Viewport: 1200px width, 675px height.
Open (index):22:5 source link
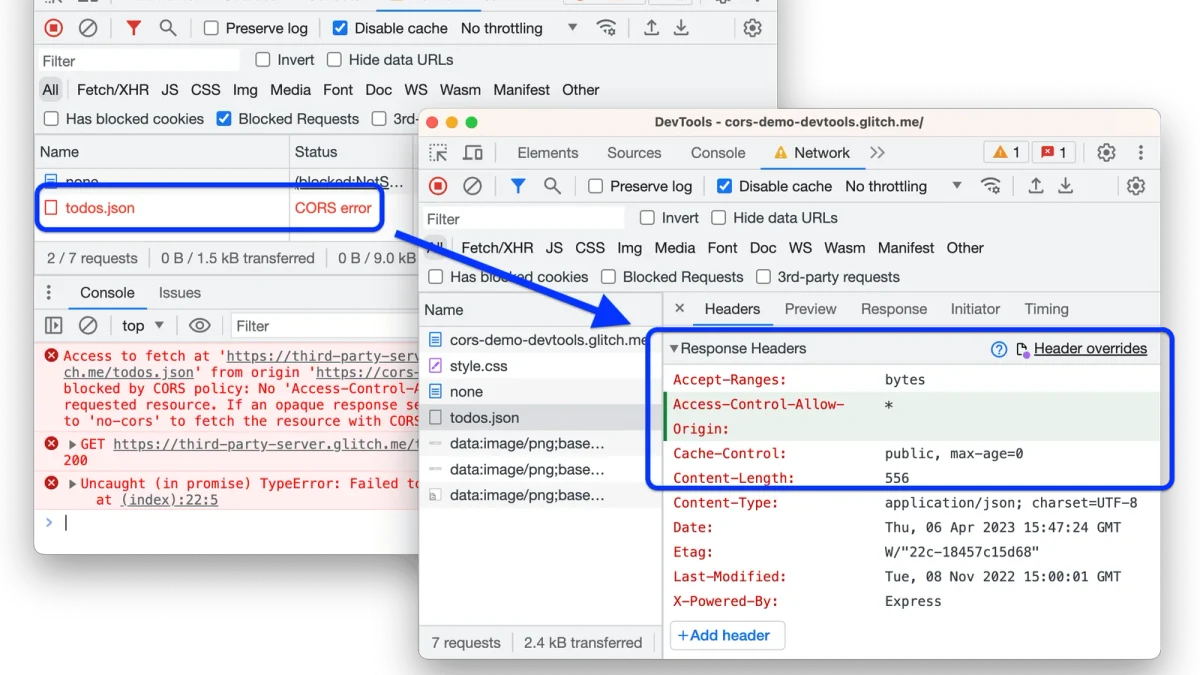point(169,500)
